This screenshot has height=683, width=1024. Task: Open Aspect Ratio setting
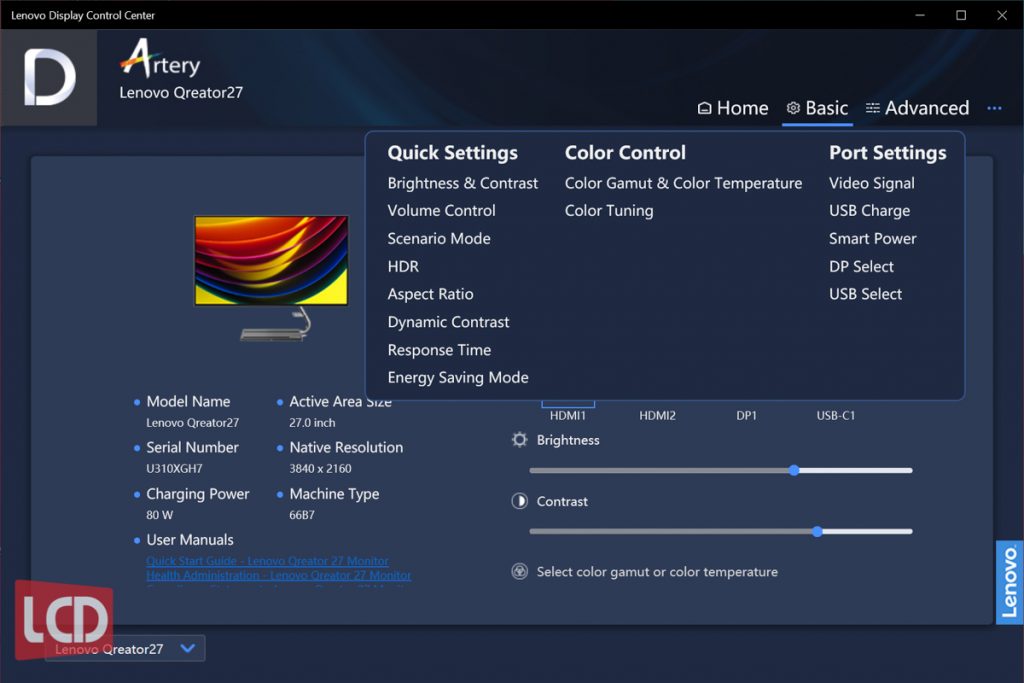[x=430, y=294]
